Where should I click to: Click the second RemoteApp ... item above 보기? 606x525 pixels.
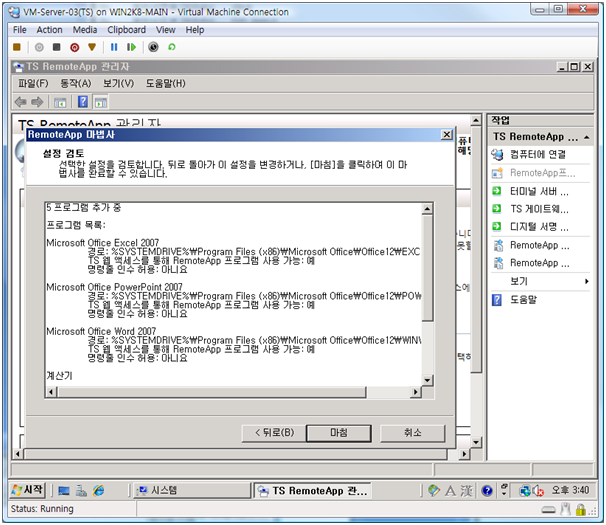(x=540, y=263)
